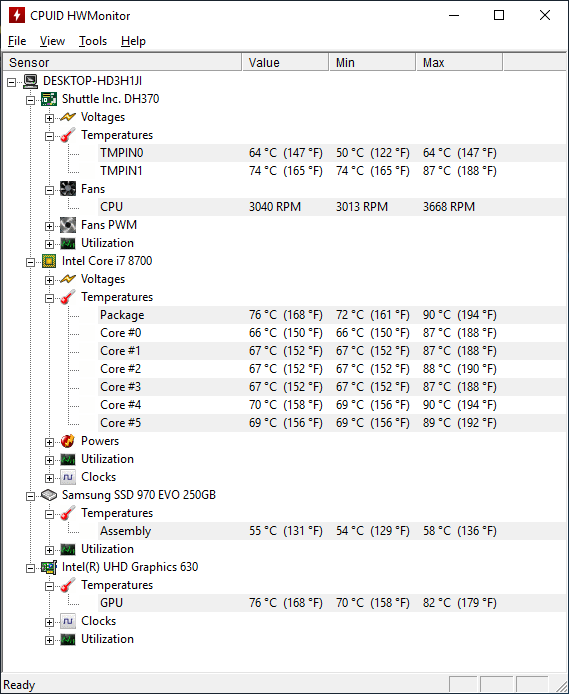The image size is (569, 694).
Task: Click Utilization icon under Shuttle DH370
Action: (x=68, y=243)
